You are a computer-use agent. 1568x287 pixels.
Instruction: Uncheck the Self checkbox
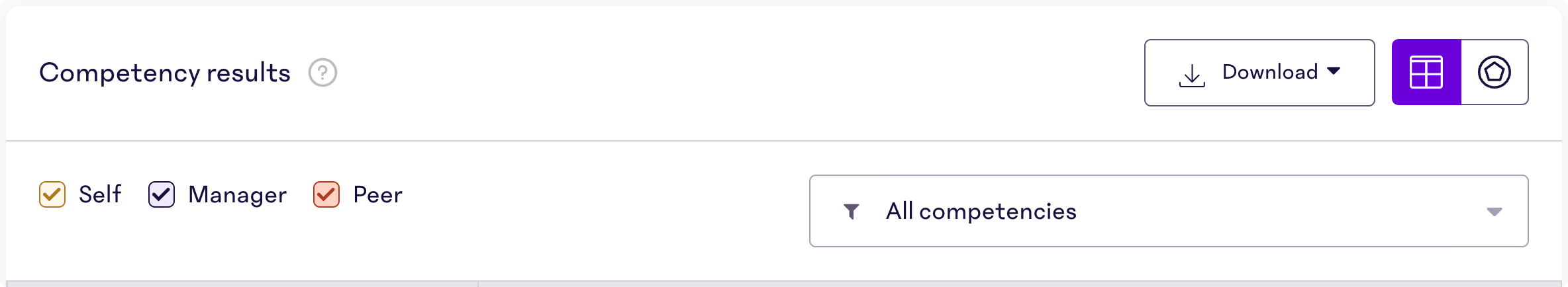(52, 194)
